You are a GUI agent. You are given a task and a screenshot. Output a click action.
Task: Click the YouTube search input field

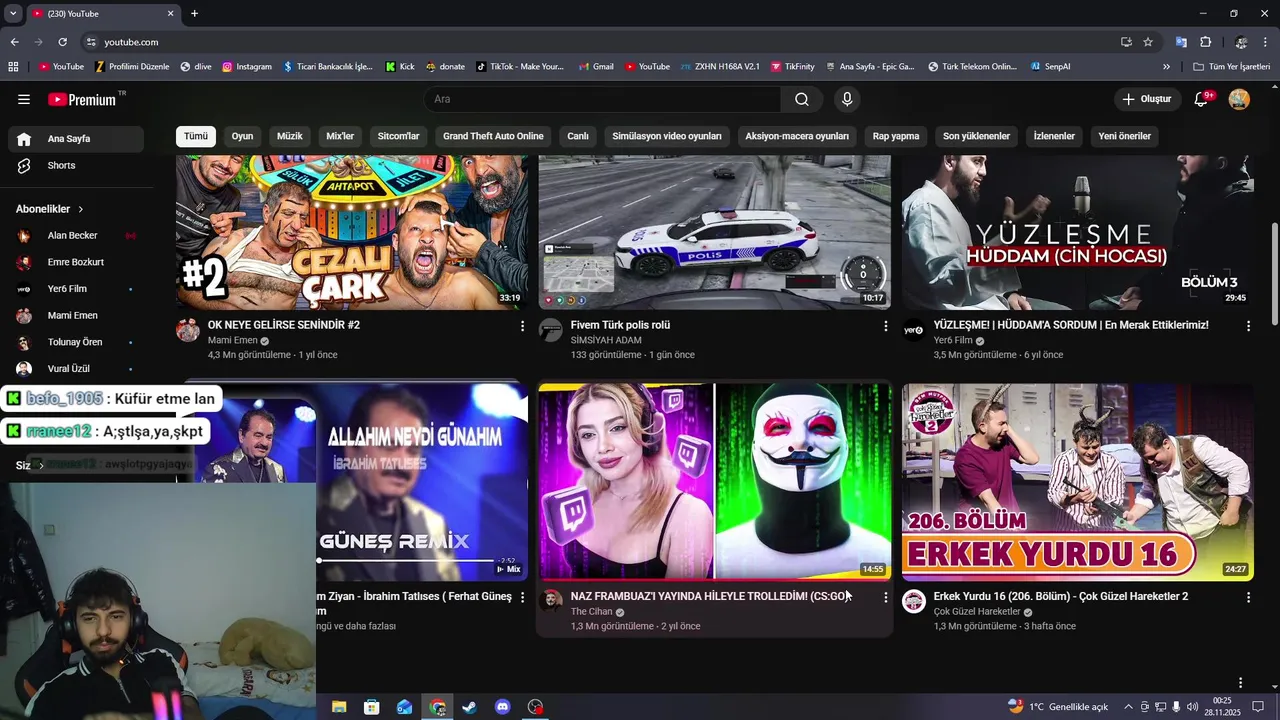(x=603, y=99)
